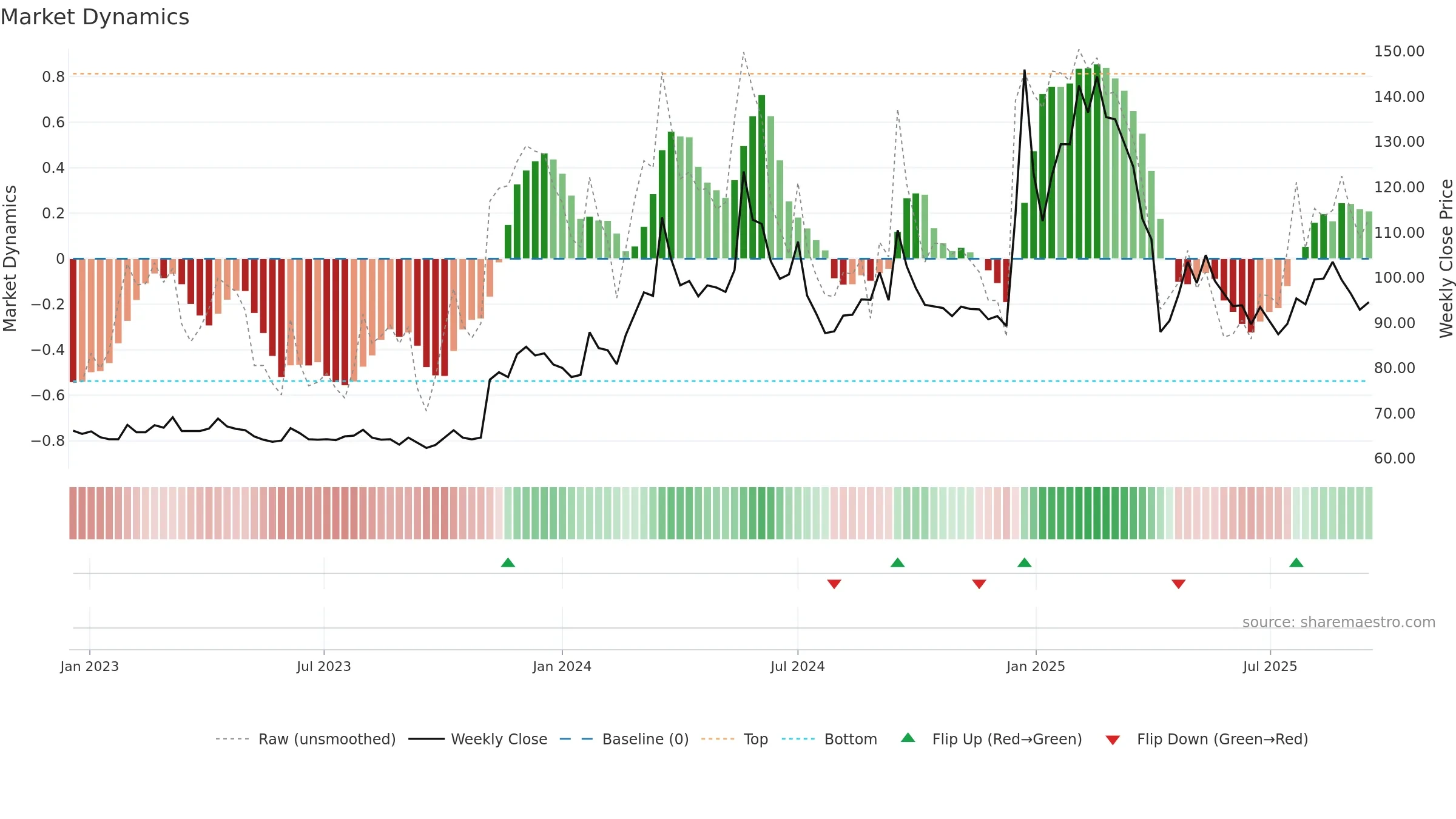Click the 90.00 price axis label
Screen dimensions: 1456x819
point(1395,323)
